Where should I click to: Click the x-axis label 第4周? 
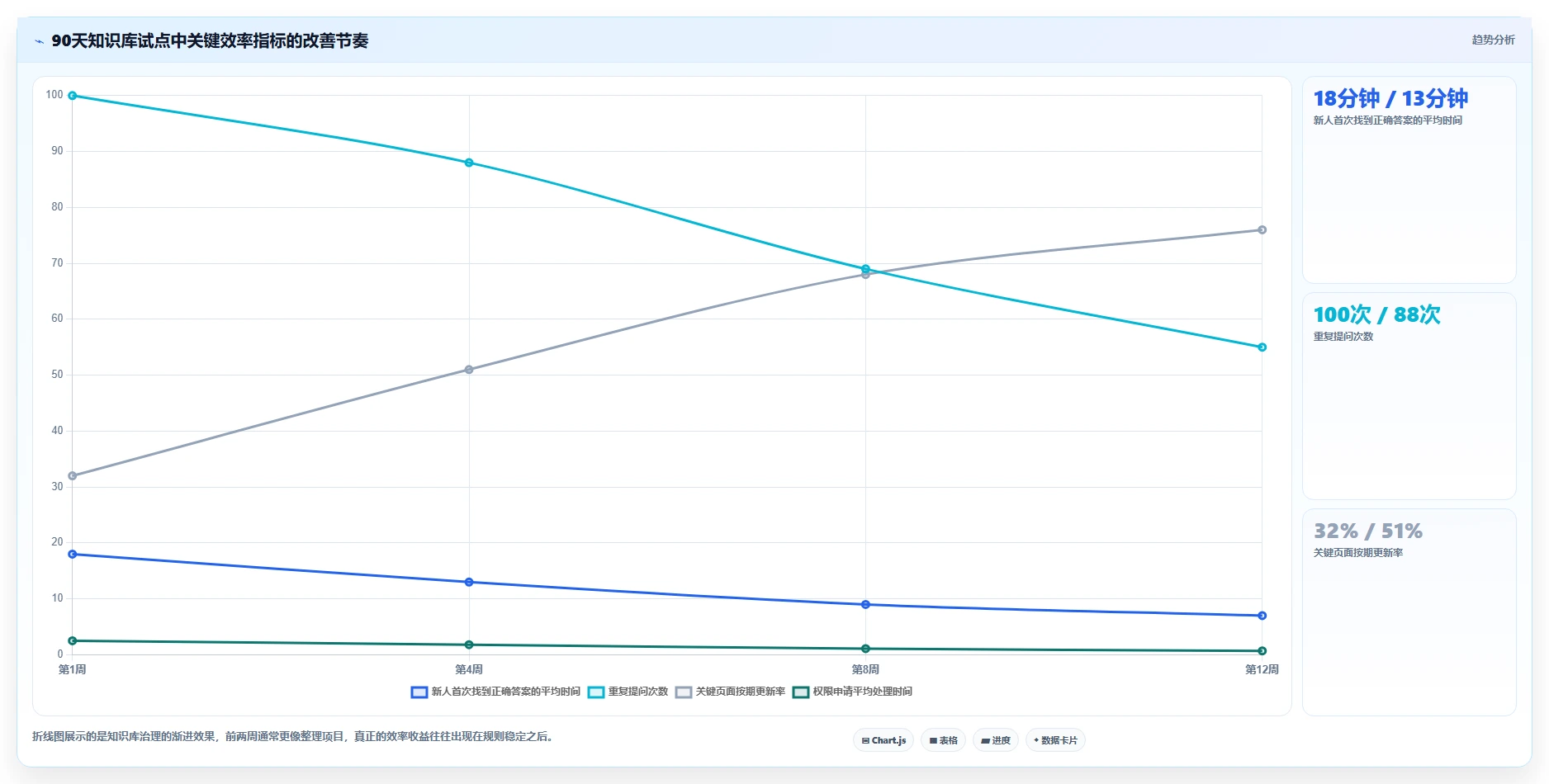pos(469,669)
